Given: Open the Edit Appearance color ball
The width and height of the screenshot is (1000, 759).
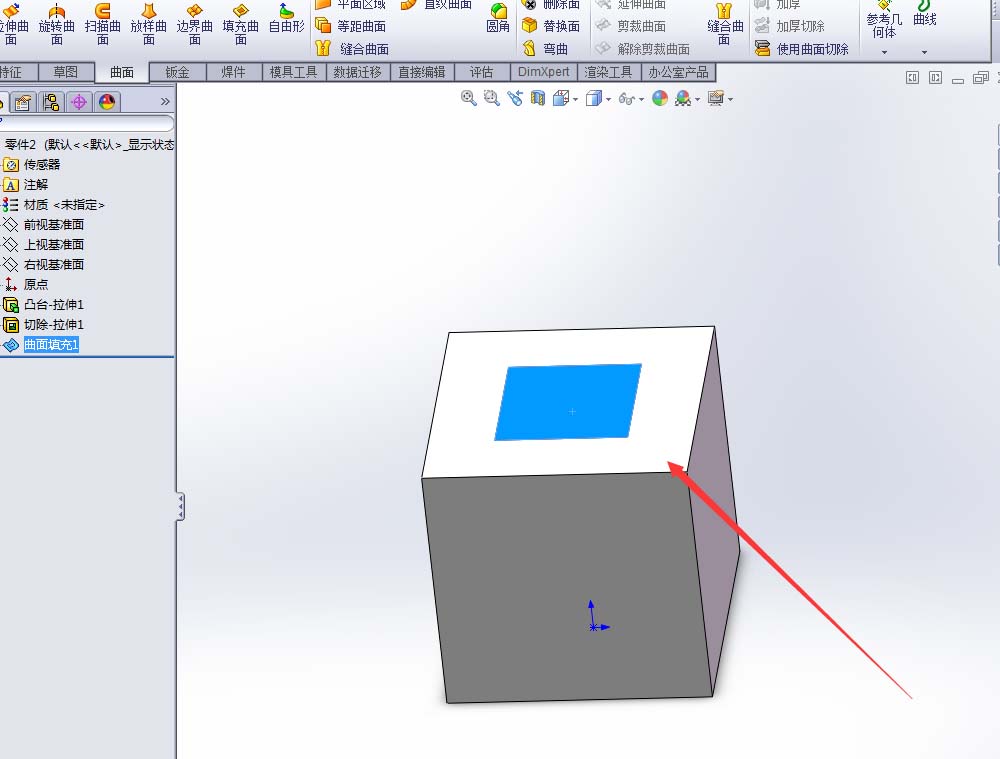Looking at the screenshot, I should click(660, 99).
